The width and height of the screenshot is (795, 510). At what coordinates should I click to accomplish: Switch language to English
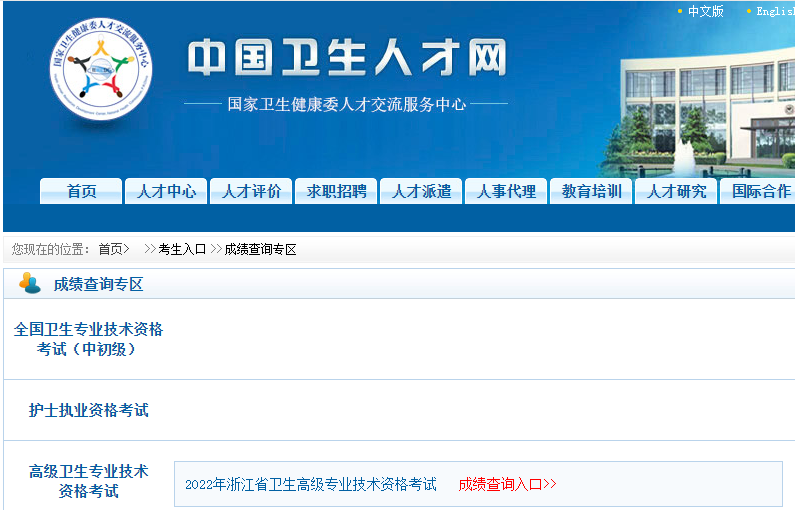775,11
